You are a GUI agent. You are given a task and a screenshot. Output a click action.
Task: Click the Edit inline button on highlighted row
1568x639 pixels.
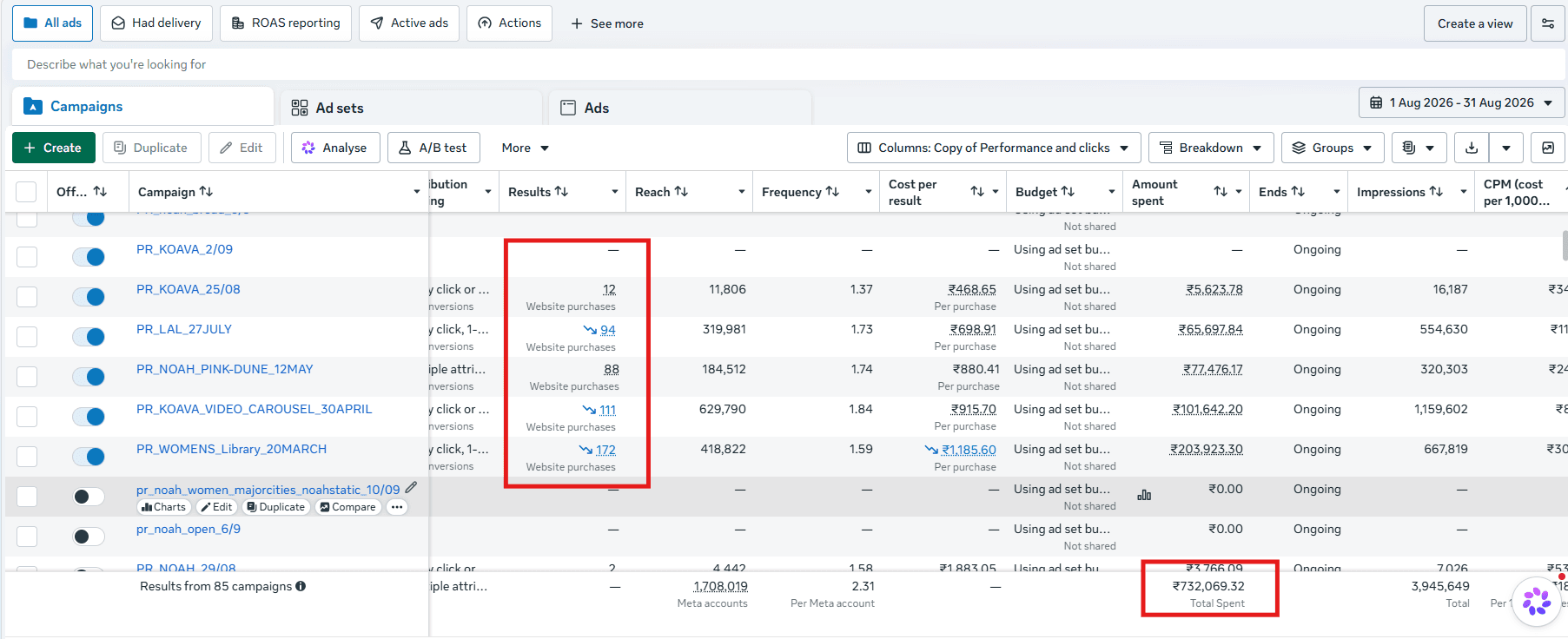pyautogui.click(x=217, y=507)
